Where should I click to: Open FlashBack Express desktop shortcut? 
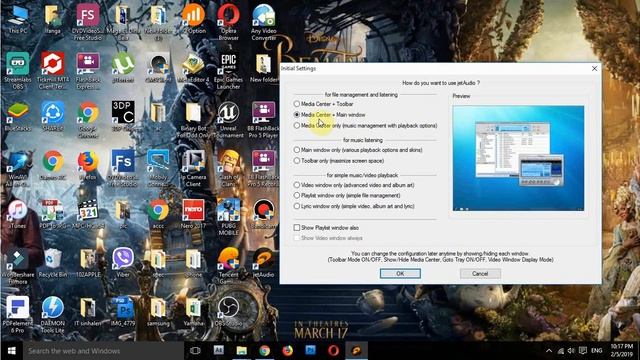[x=87, y=70]
